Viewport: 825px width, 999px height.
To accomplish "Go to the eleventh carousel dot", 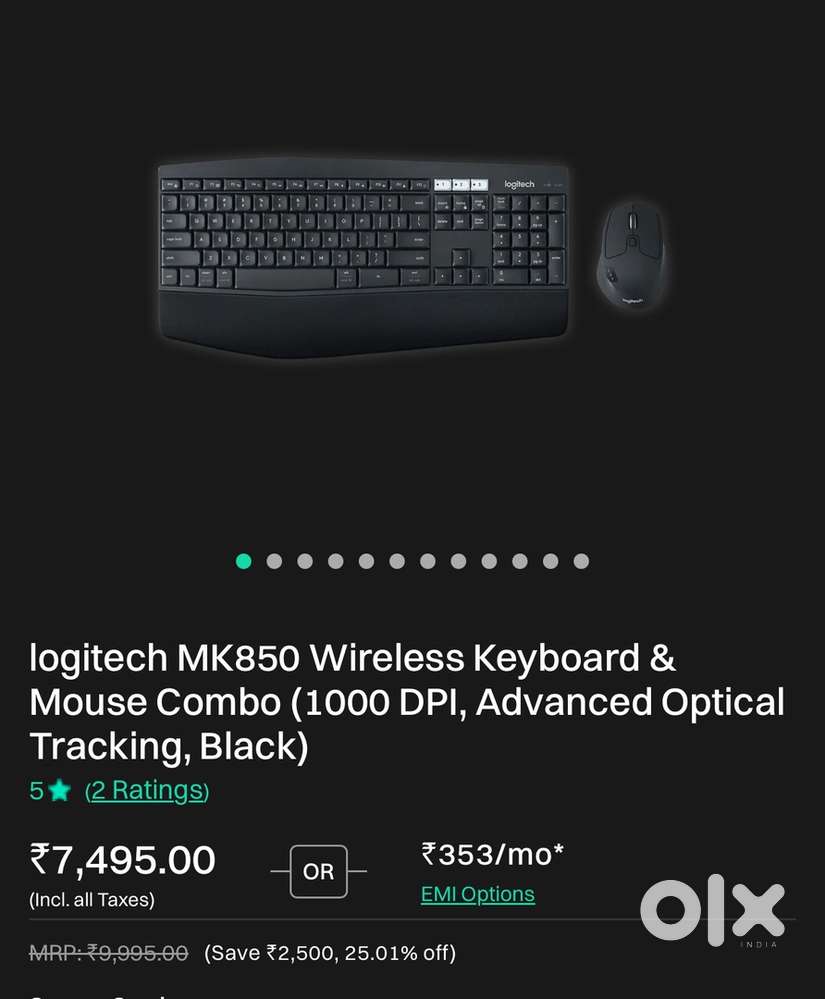I will pyautogui.click(x=550, y=561).
